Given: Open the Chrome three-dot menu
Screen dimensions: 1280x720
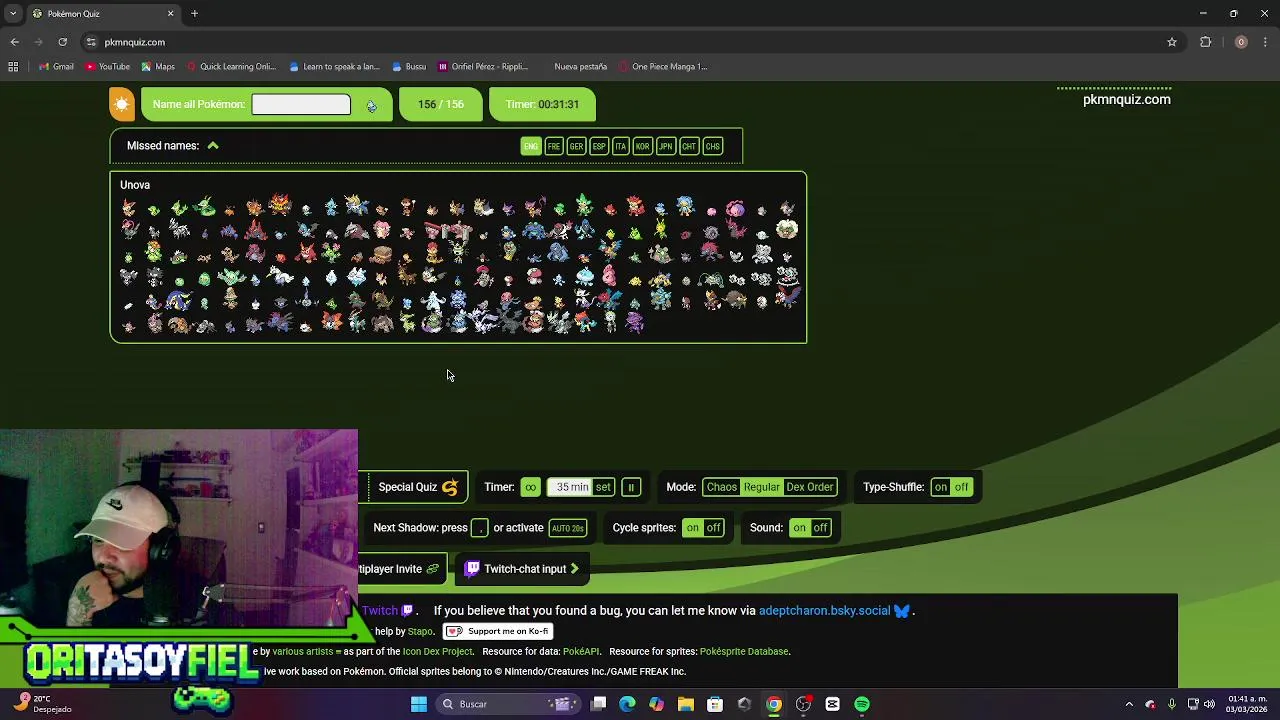Looking at the screenshot, I should (x=1265, y=42).
